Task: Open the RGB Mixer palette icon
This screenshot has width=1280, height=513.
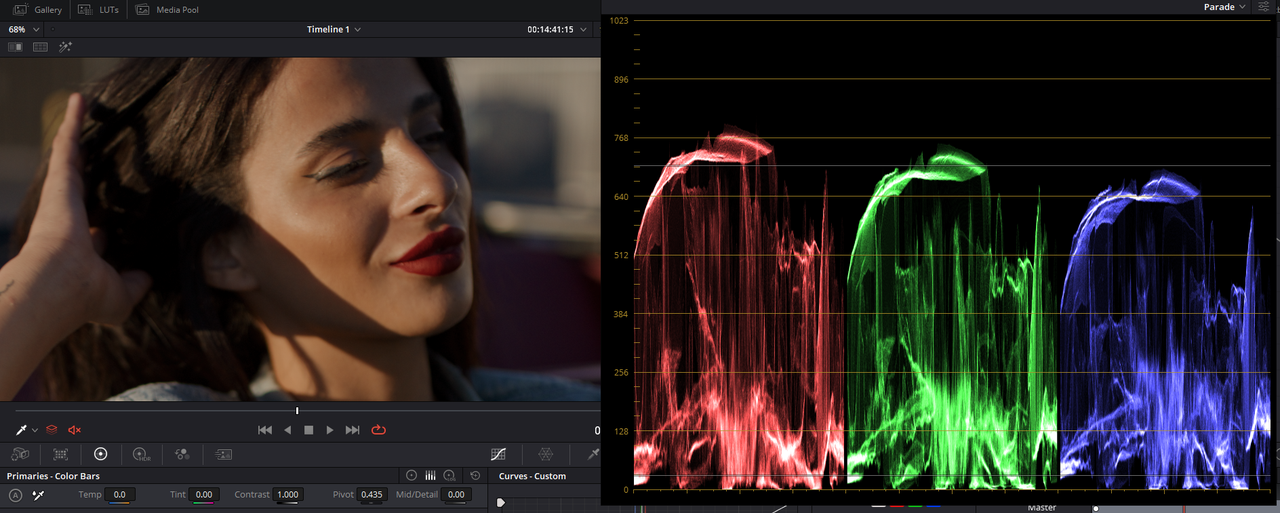Action: tap(182, 454)
